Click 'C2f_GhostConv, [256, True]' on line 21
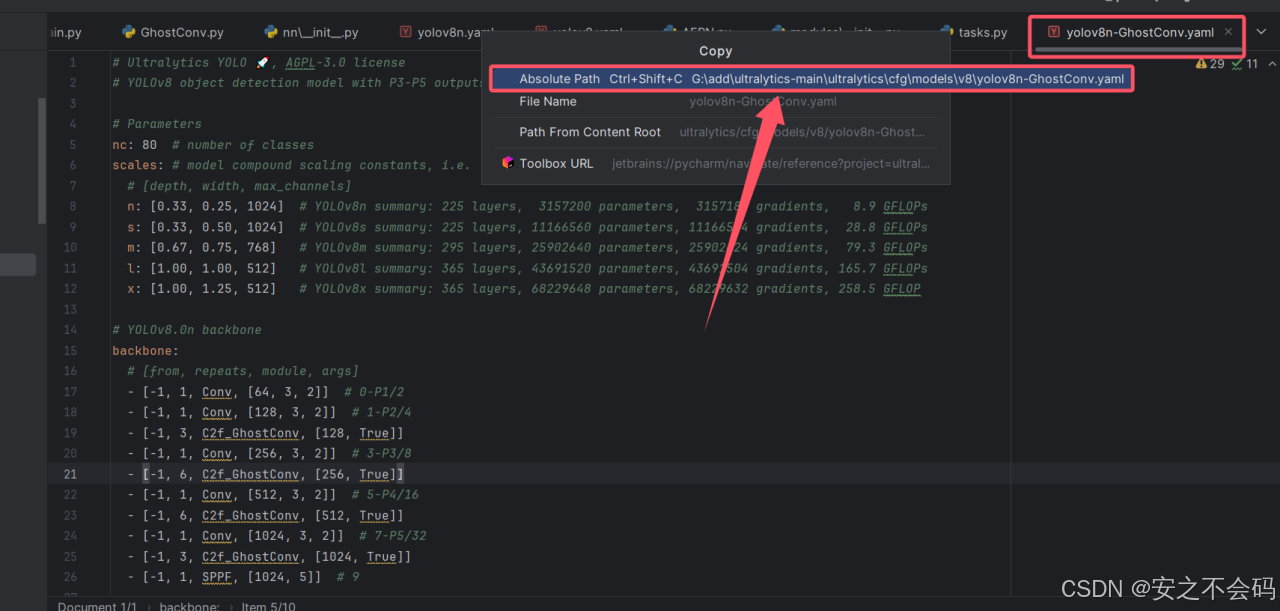This screenshot has width=1280, height=611. pos(299,474)
